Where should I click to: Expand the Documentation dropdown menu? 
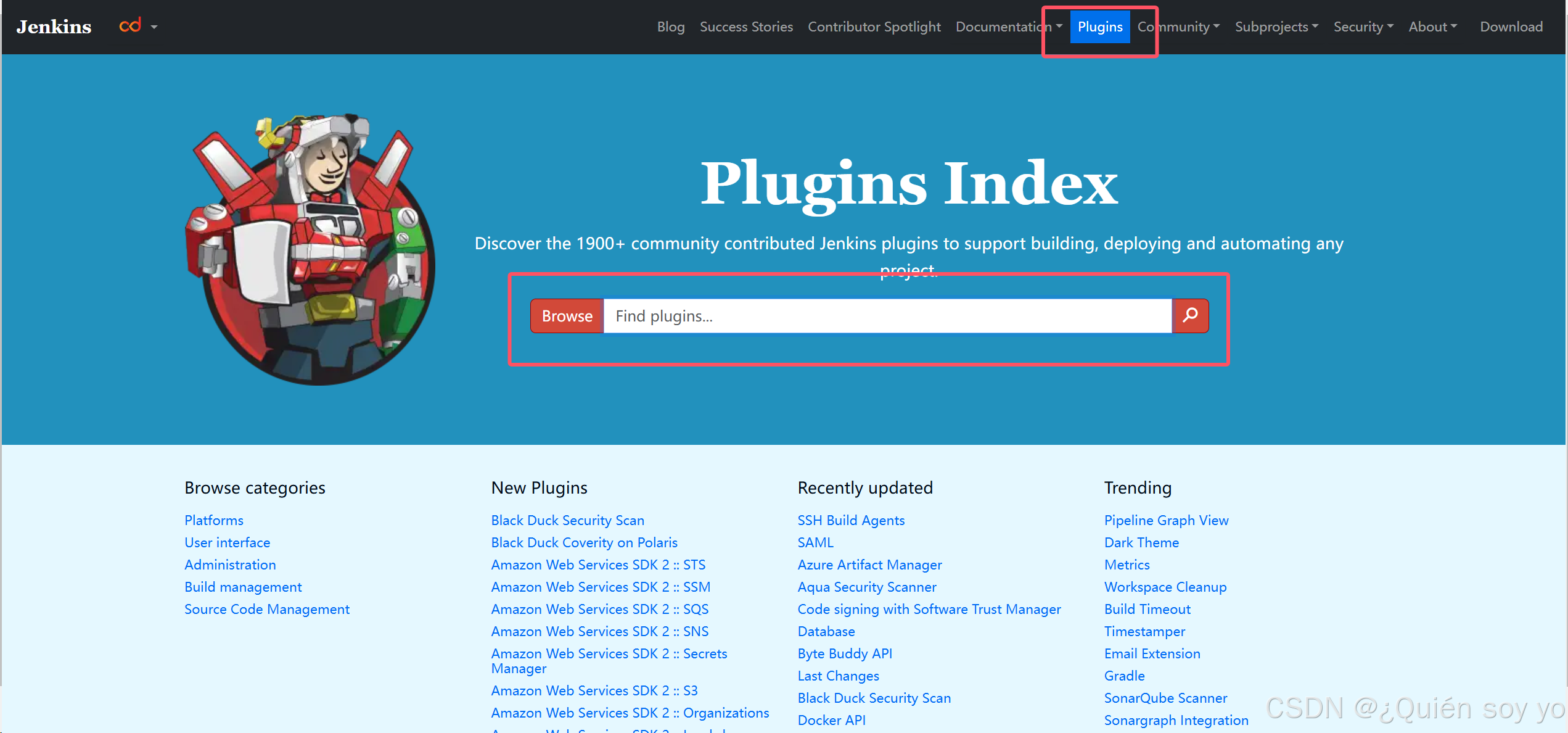[1009, 27]
